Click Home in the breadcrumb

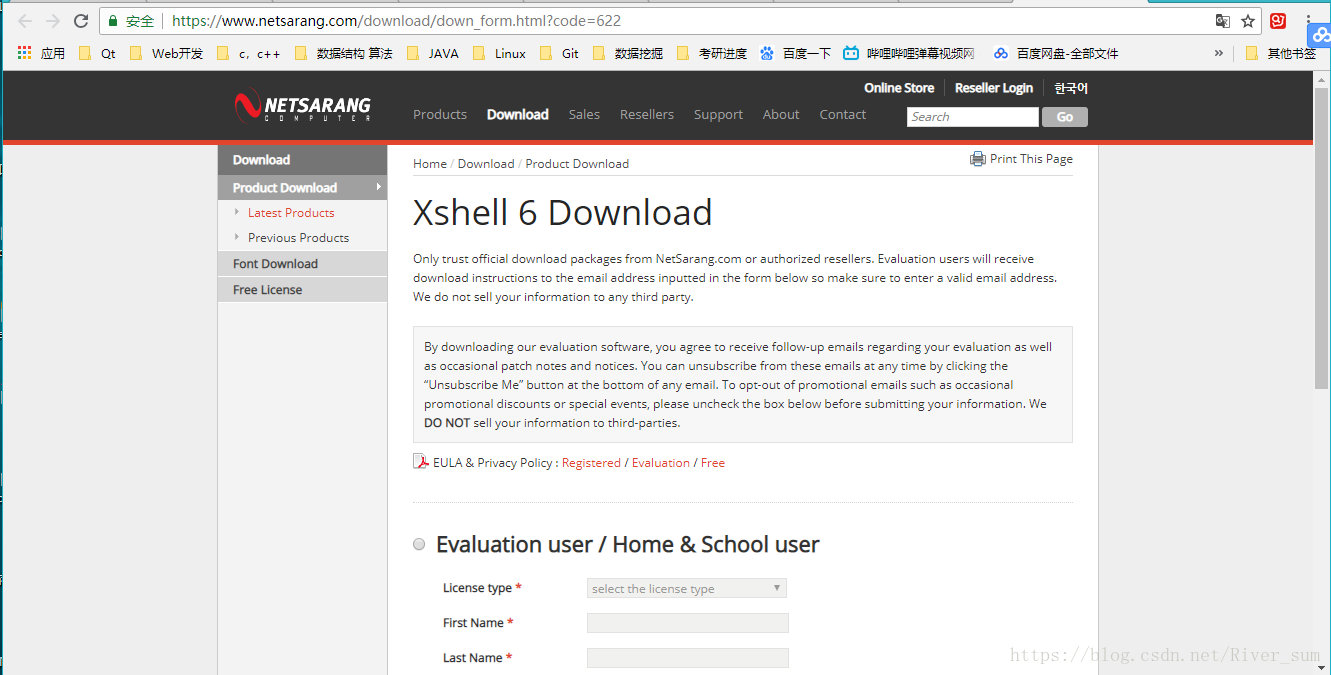tap(430, 164)
